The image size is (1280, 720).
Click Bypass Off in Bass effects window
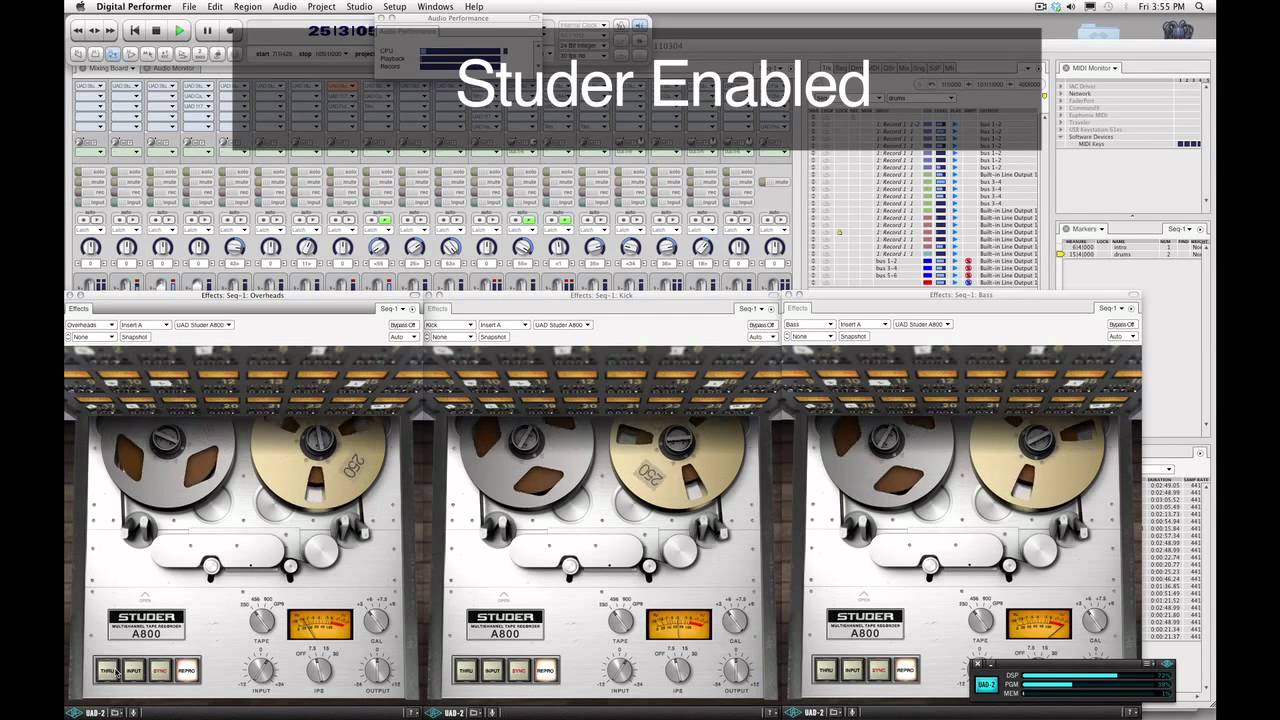(1122, 325)
